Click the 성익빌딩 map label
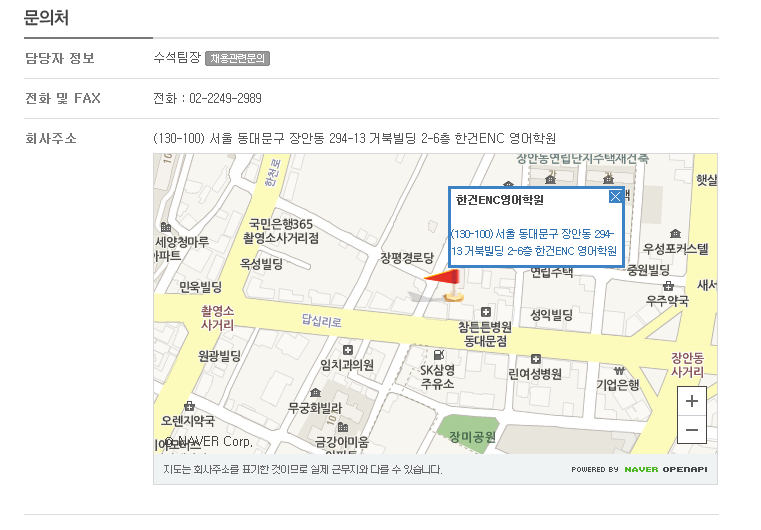Screen dimensions: 761x530 point(551,315)
